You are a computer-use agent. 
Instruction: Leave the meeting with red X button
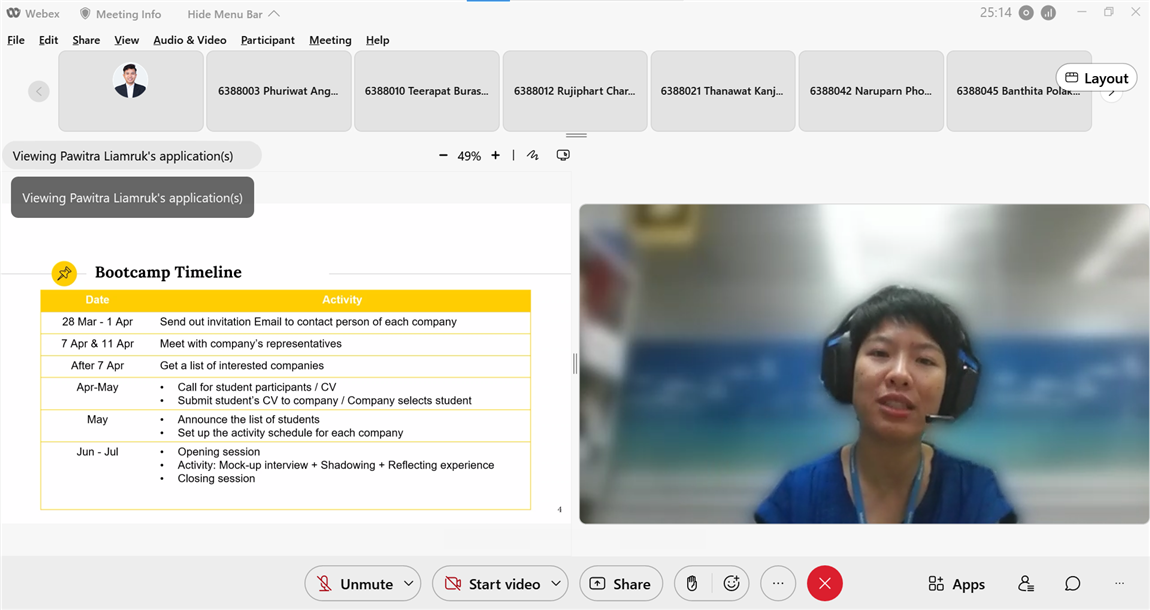(x=824, y=584)
